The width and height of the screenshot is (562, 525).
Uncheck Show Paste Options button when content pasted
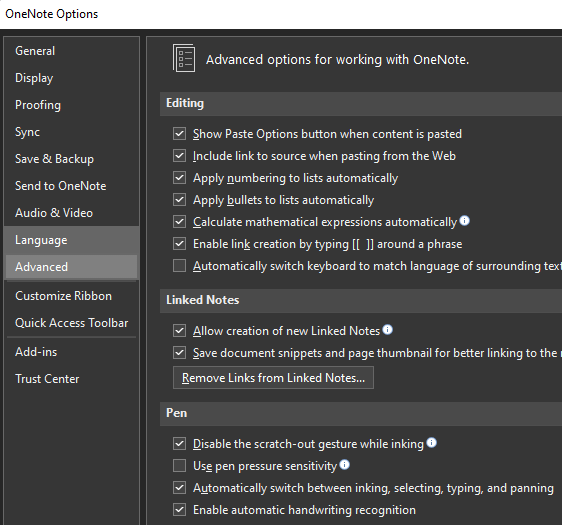point(179,134)
